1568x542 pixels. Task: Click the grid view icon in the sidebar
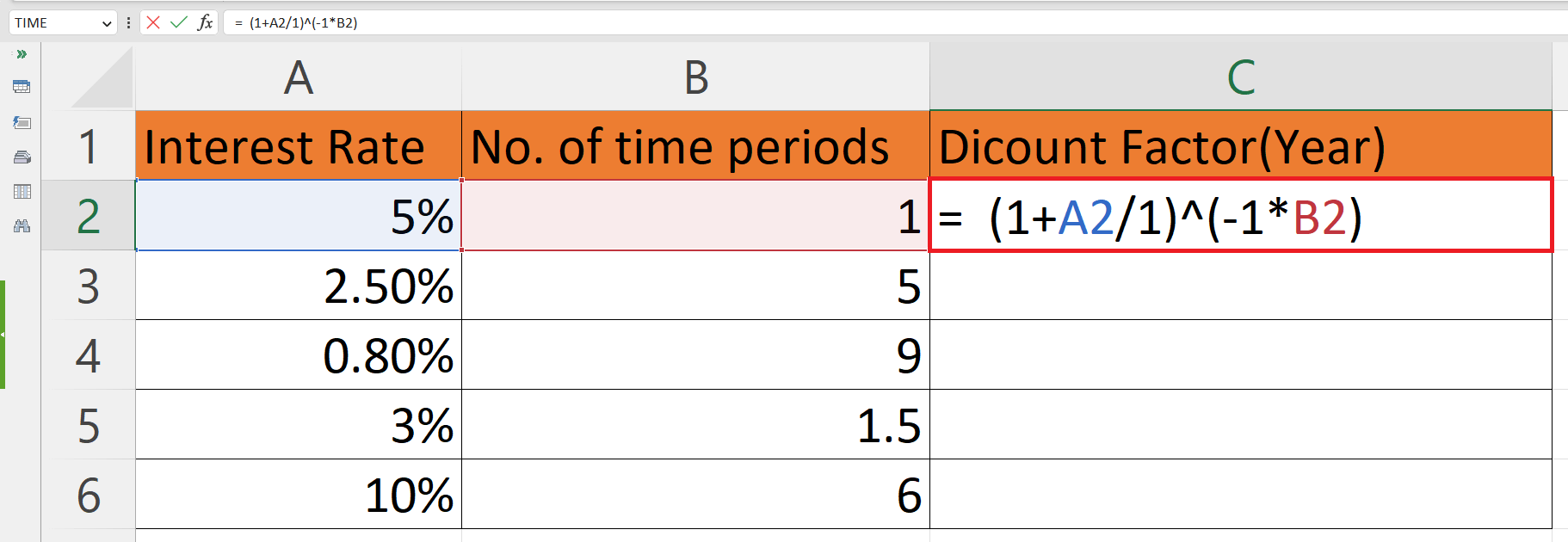[x=22, y=191]
